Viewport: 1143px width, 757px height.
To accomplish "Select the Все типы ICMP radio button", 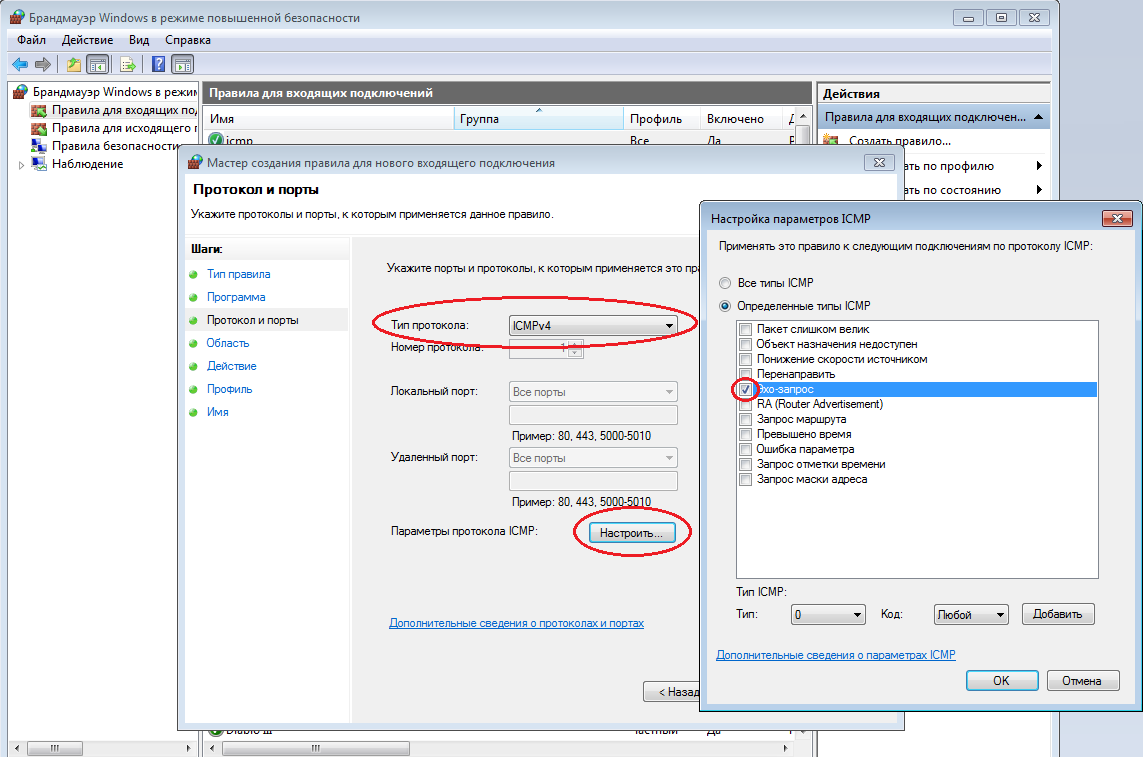I will point(725,283).
